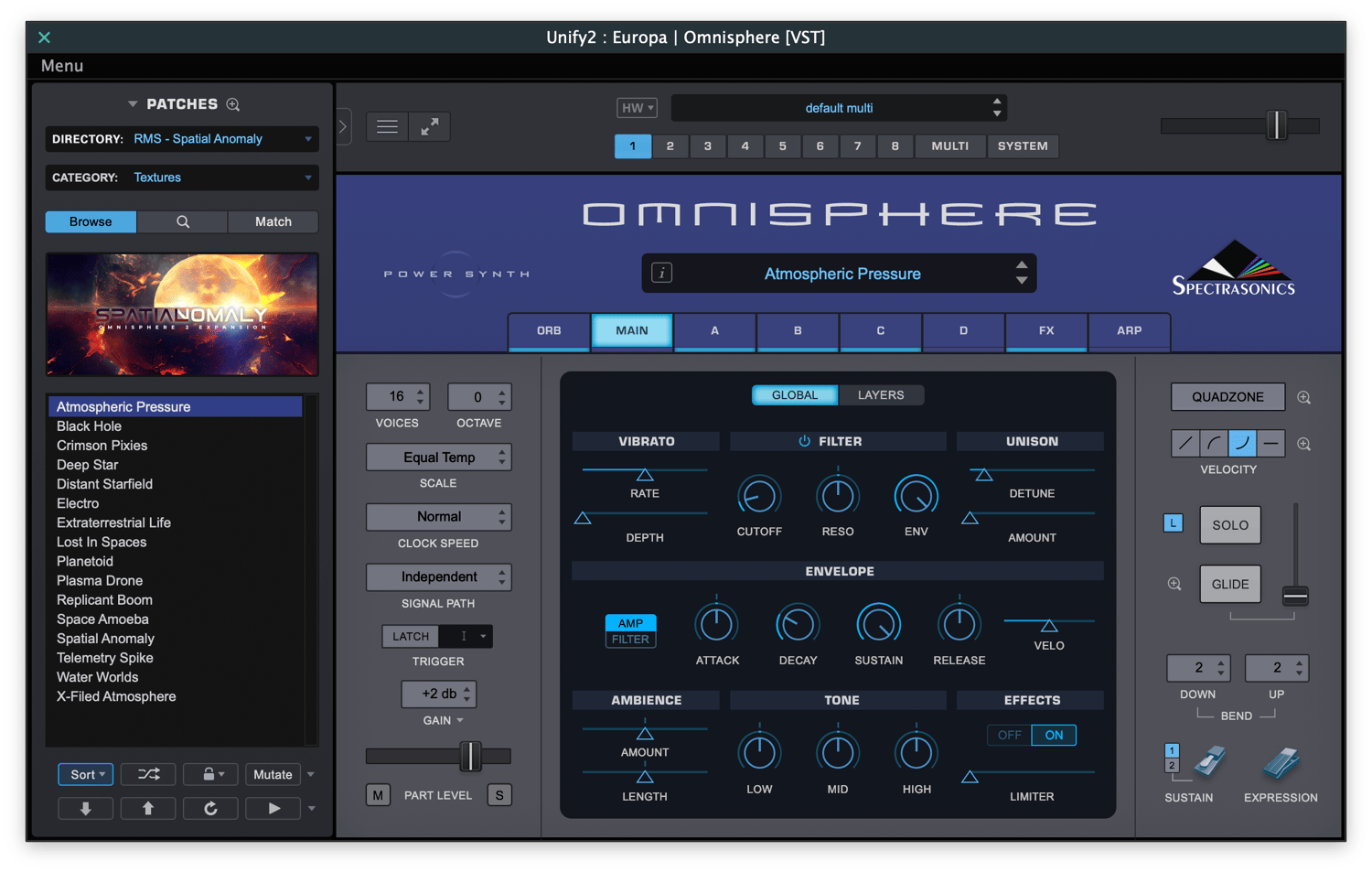Enable GLIDE mode
The height and width of the screenshot is (872, 1372).
click(x=1230, y=584)
